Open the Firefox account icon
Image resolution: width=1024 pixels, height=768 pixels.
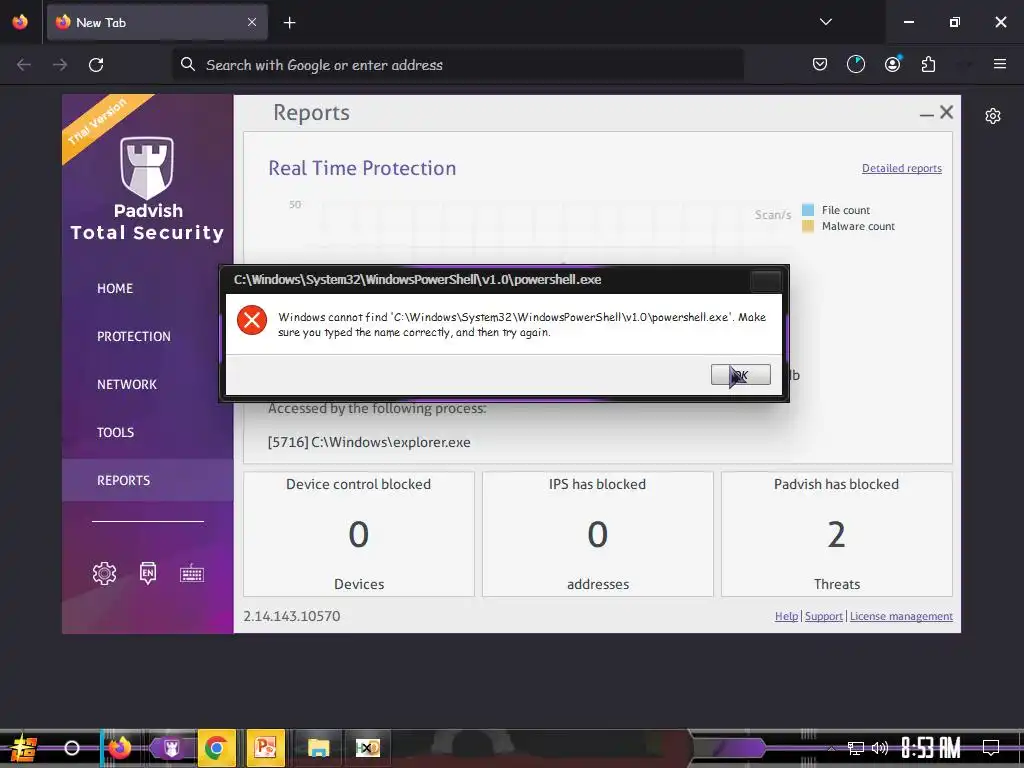pos(893,64)
